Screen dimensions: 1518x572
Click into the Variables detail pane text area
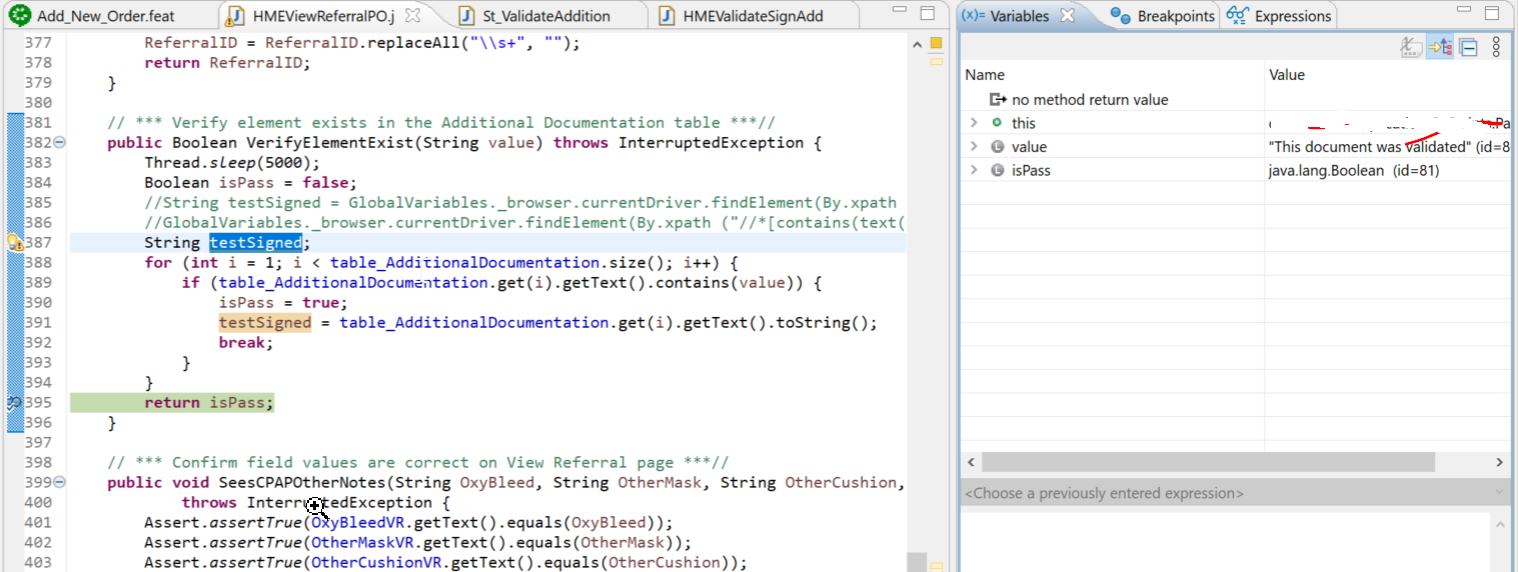1225,542
